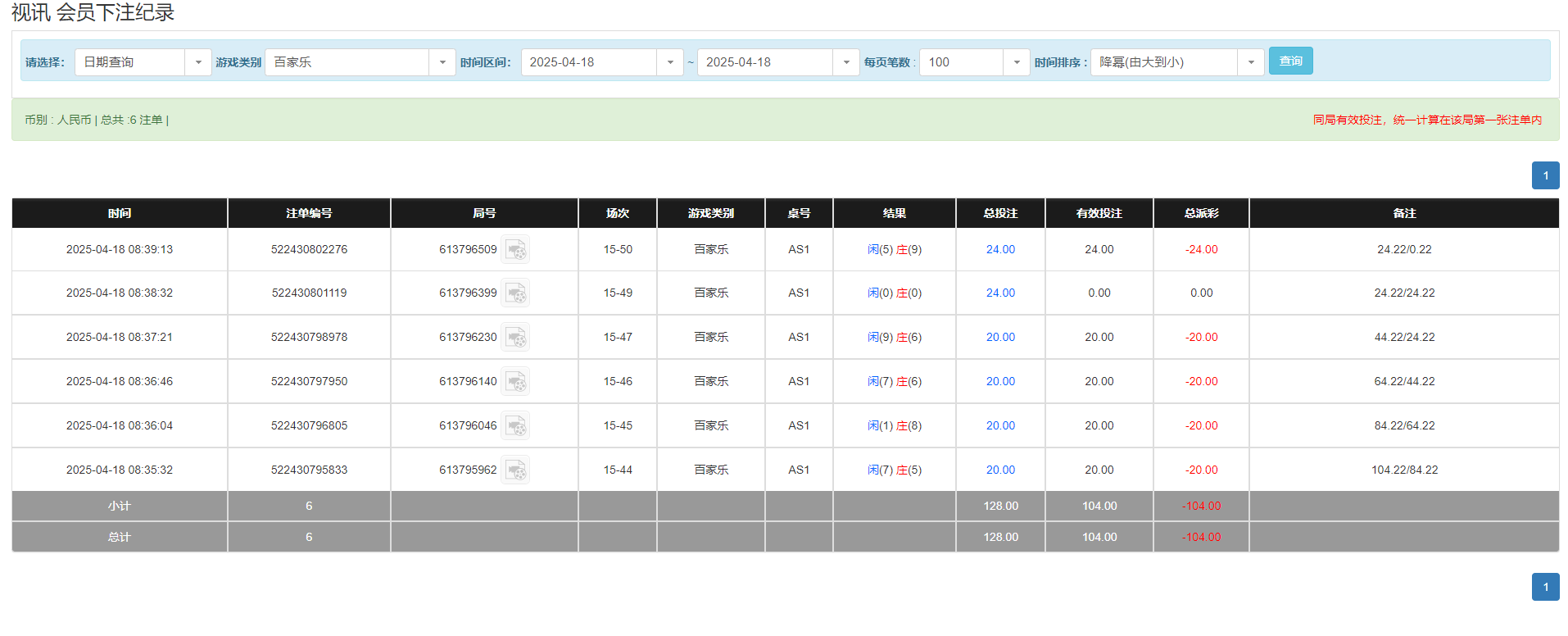1568x636 pixels.
Task: Expand the 每页笔数 100 dropdown
Action: point(1016,62)
